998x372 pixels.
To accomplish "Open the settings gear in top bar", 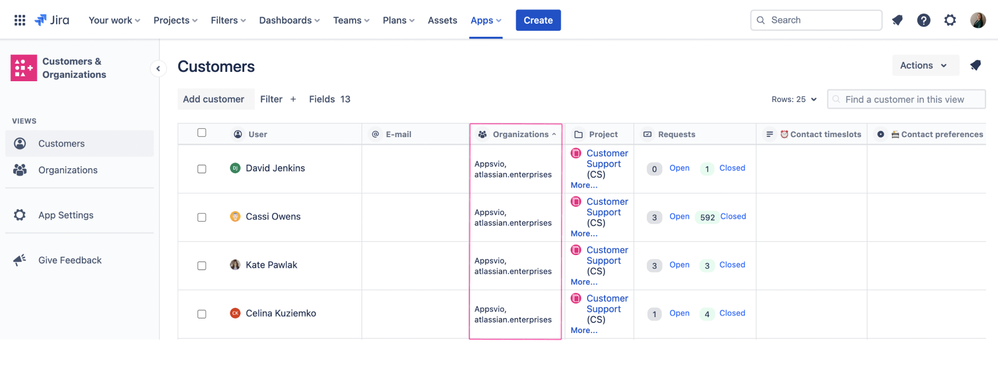I will [x=950, y=20].
